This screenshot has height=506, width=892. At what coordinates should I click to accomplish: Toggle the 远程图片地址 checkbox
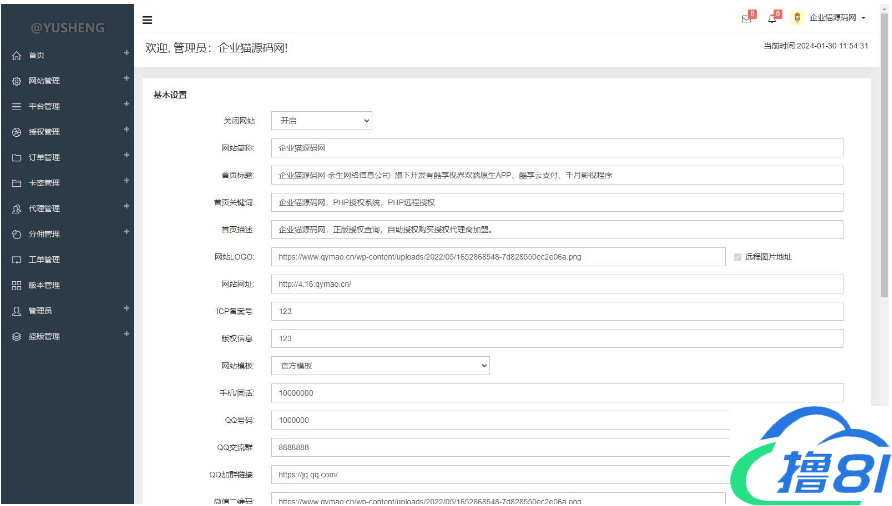click(738, 257)
